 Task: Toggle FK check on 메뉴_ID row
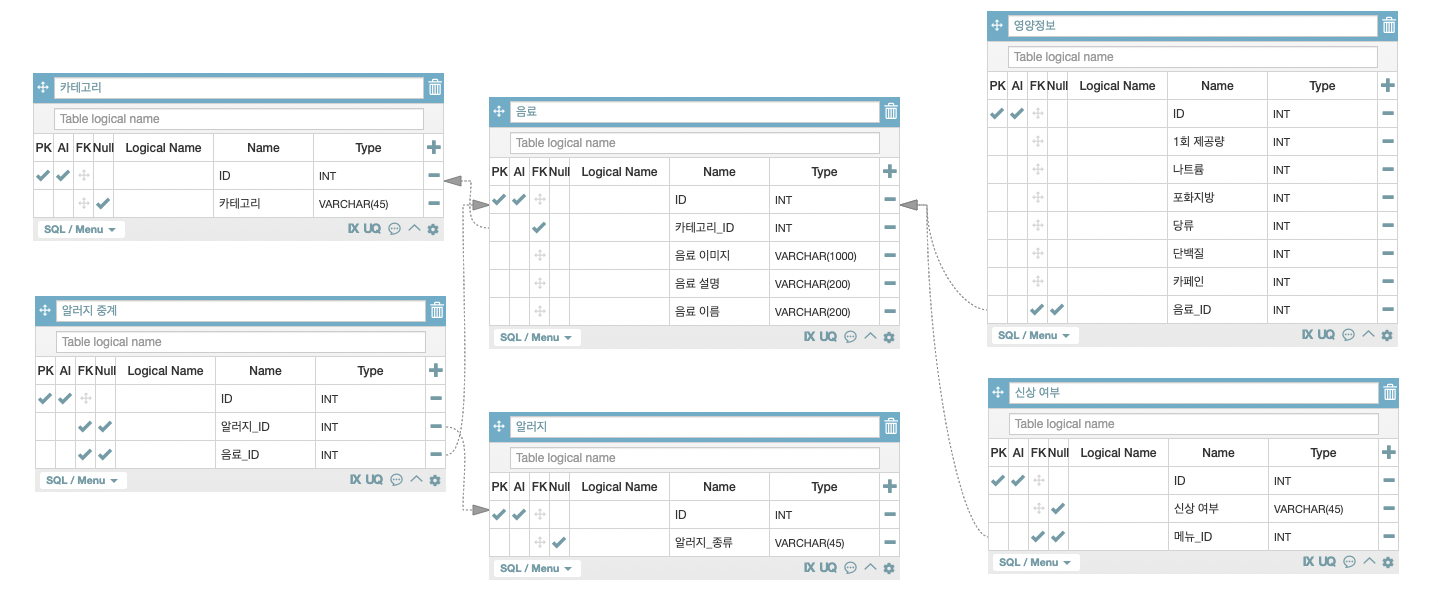1038,537
